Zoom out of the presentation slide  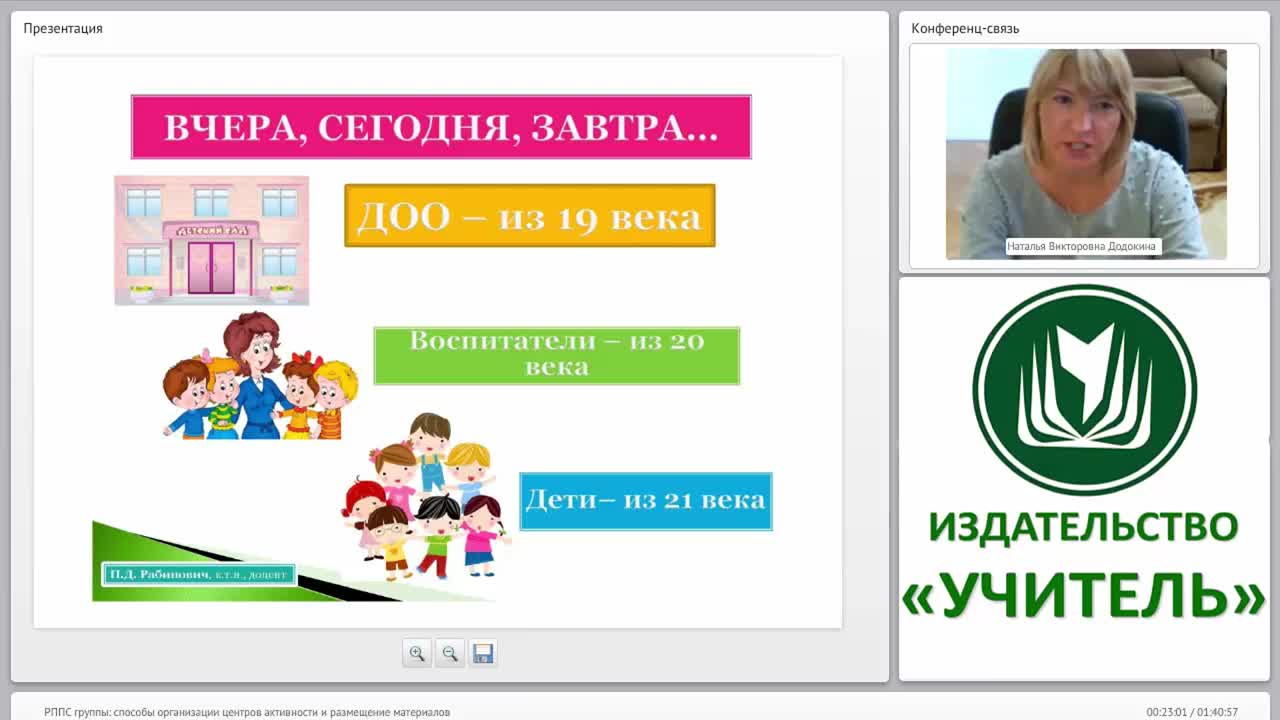tap(450, 653)
